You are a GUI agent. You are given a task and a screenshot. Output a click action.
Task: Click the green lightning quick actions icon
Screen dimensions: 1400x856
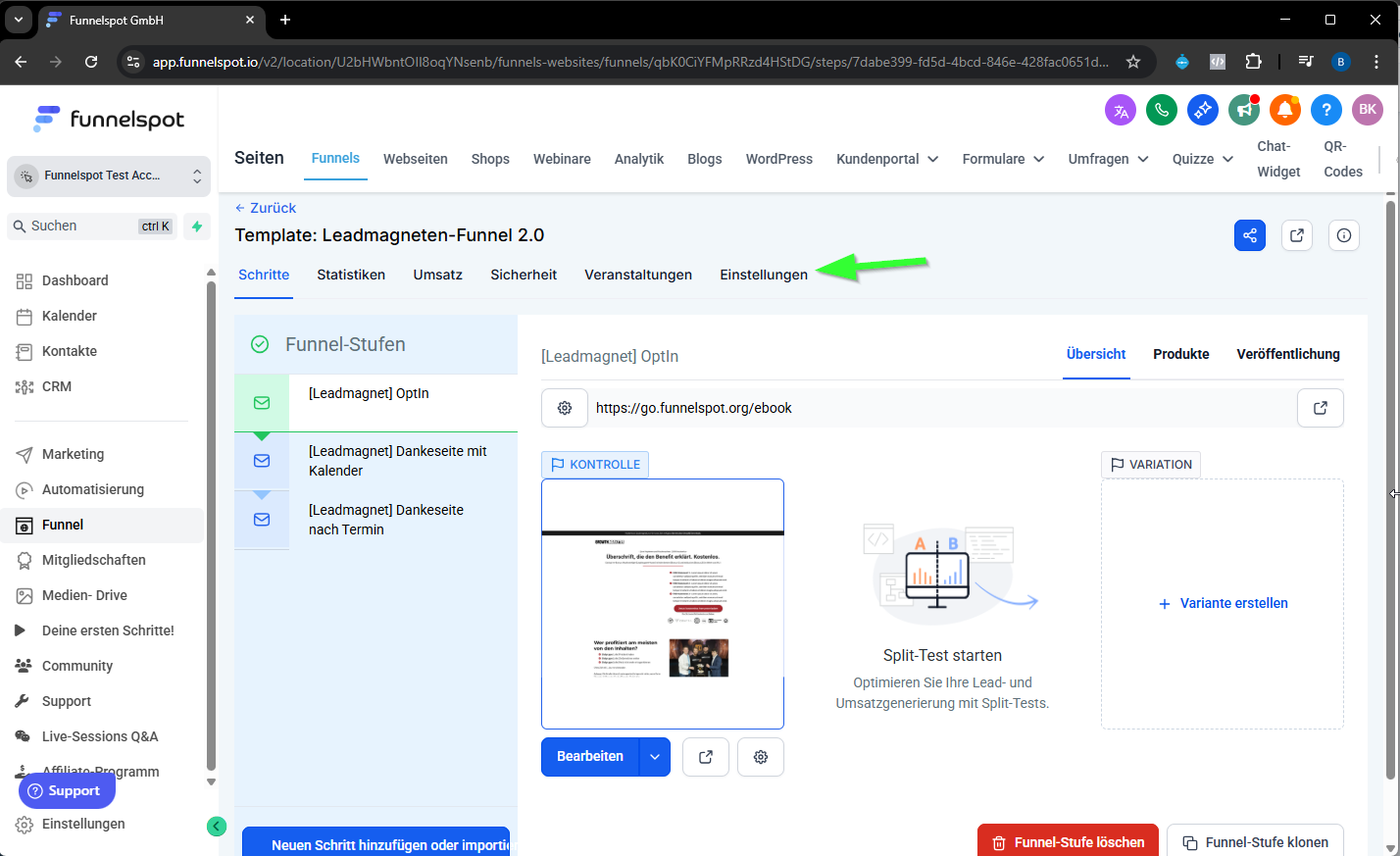[x=197, y=227]
